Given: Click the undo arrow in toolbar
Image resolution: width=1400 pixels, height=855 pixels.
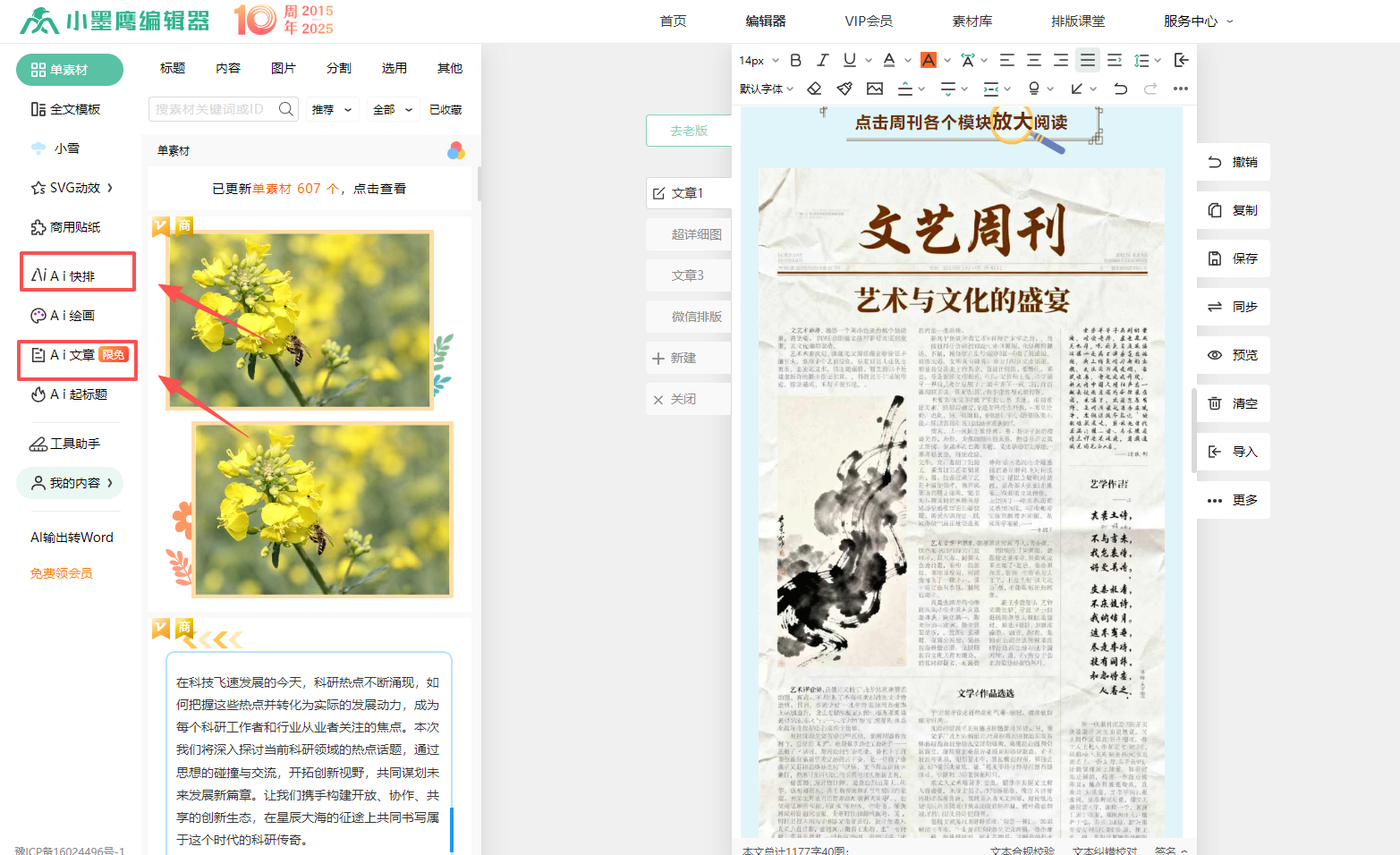Looking at the screenshot, I should (x=1120, y=89).
